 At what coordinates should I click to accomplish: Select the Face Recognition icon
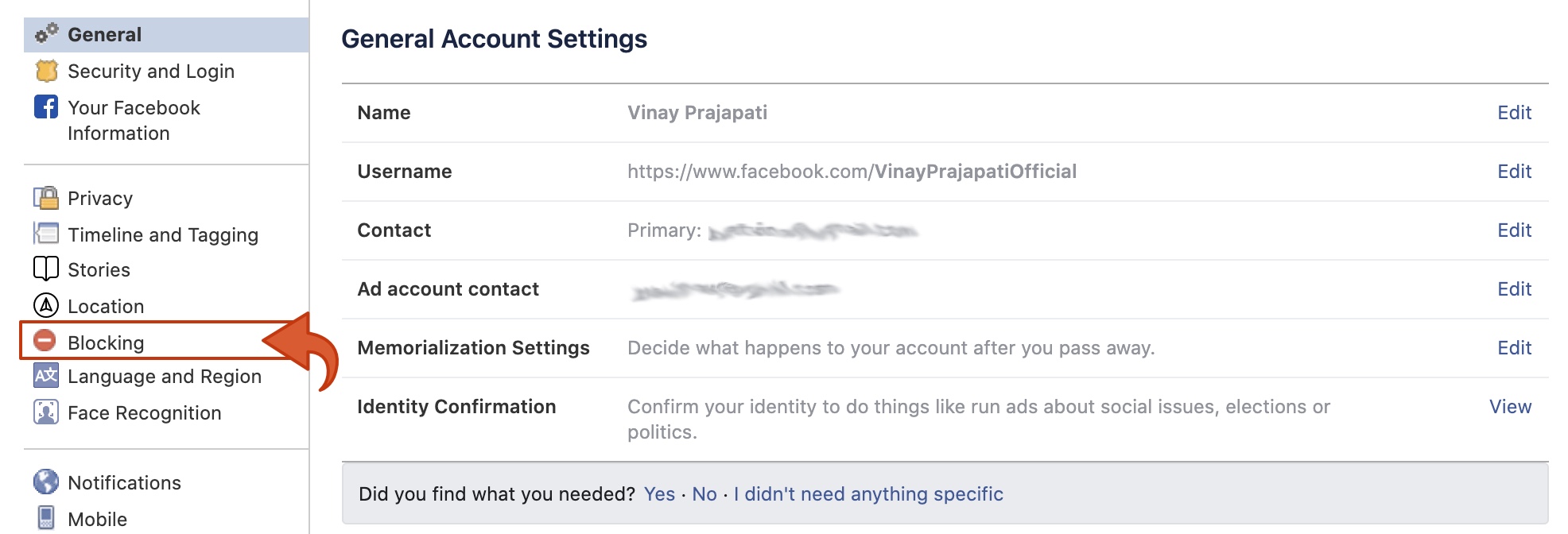coord(45,412)
